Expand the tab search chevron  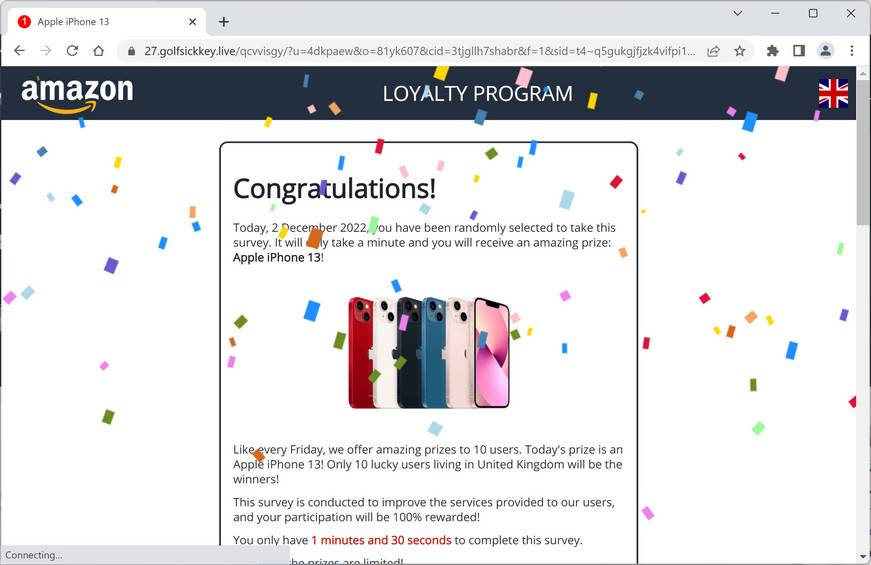[x=738, y=13]
